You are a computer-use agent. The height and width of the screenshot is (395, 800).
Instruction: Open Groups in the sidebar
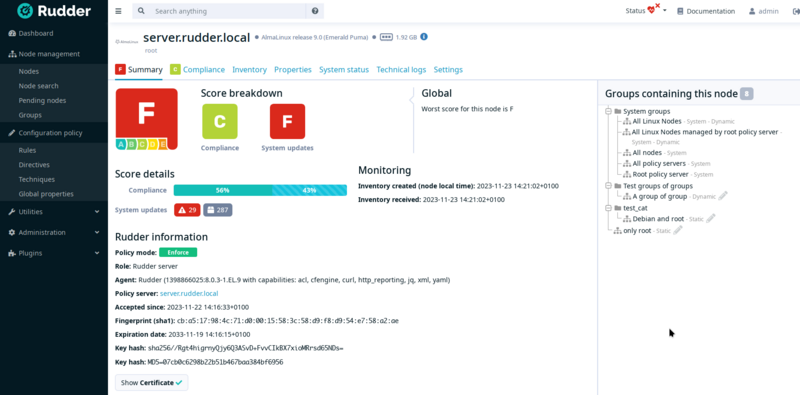click(54, 115)
